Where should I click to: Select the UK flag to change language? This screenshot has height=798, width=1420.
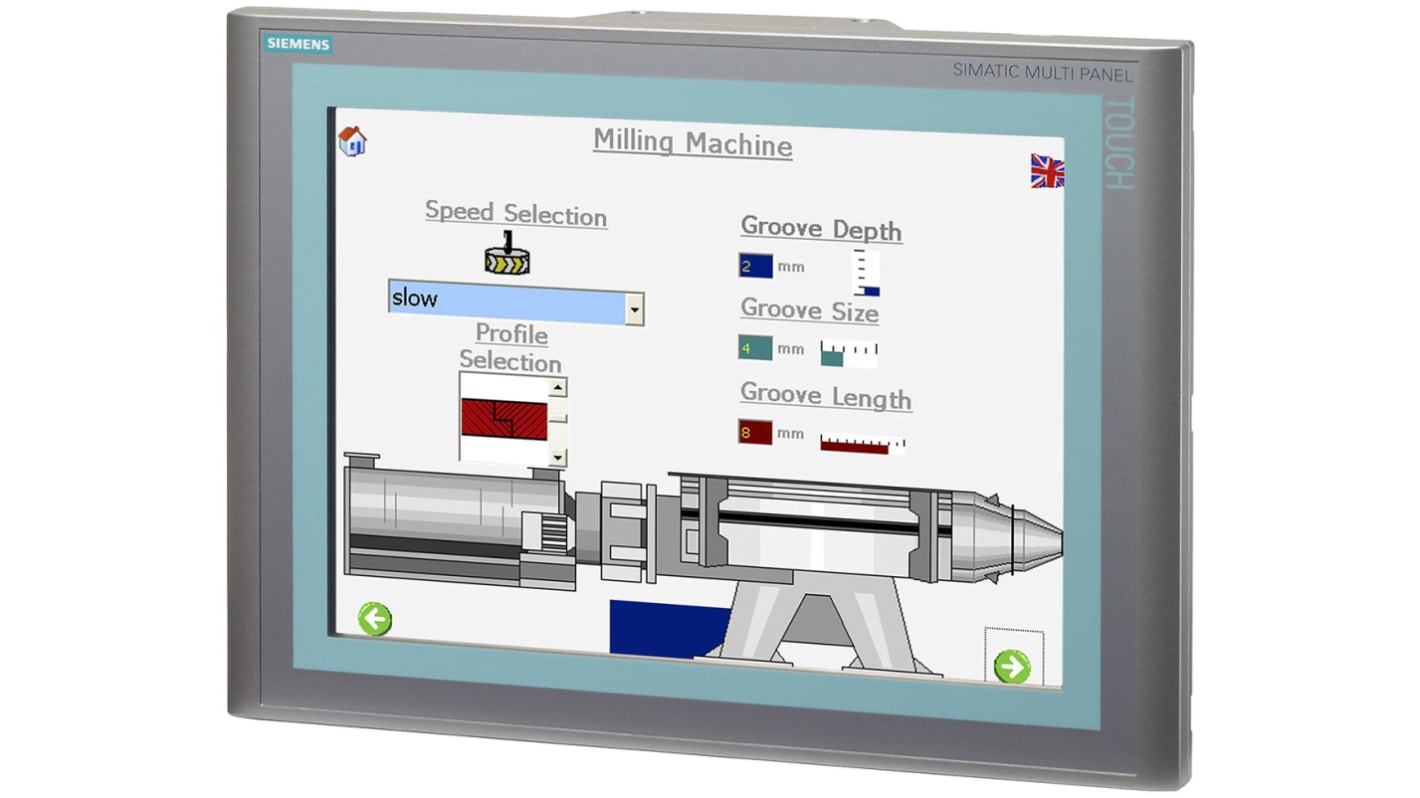tap(1048, 172)
